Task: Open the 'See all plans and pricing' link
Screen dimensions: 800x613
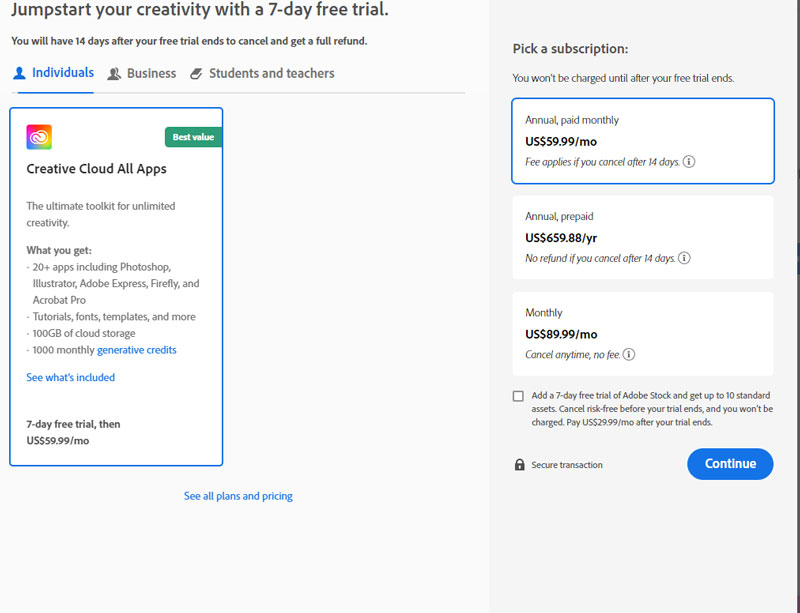Action: (x=238, y=496)
